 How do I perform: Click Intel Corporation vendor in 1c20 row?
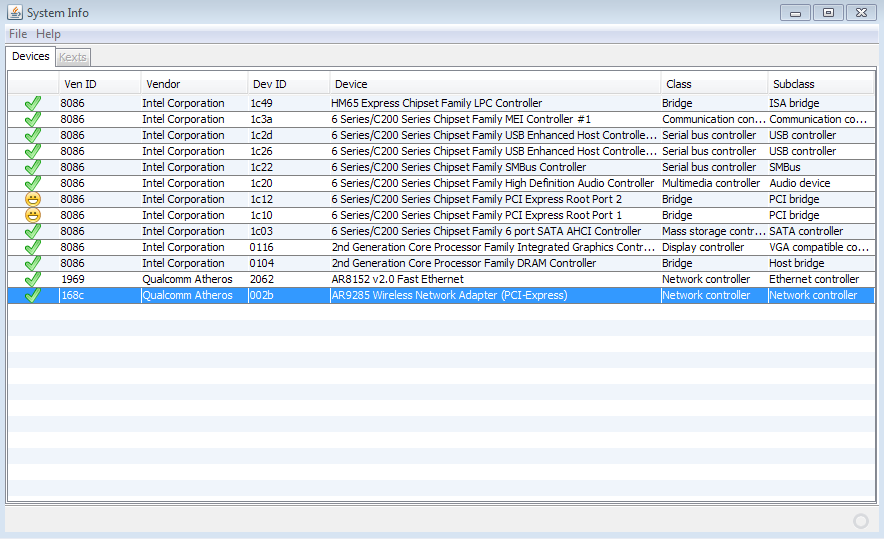point(195,183)
